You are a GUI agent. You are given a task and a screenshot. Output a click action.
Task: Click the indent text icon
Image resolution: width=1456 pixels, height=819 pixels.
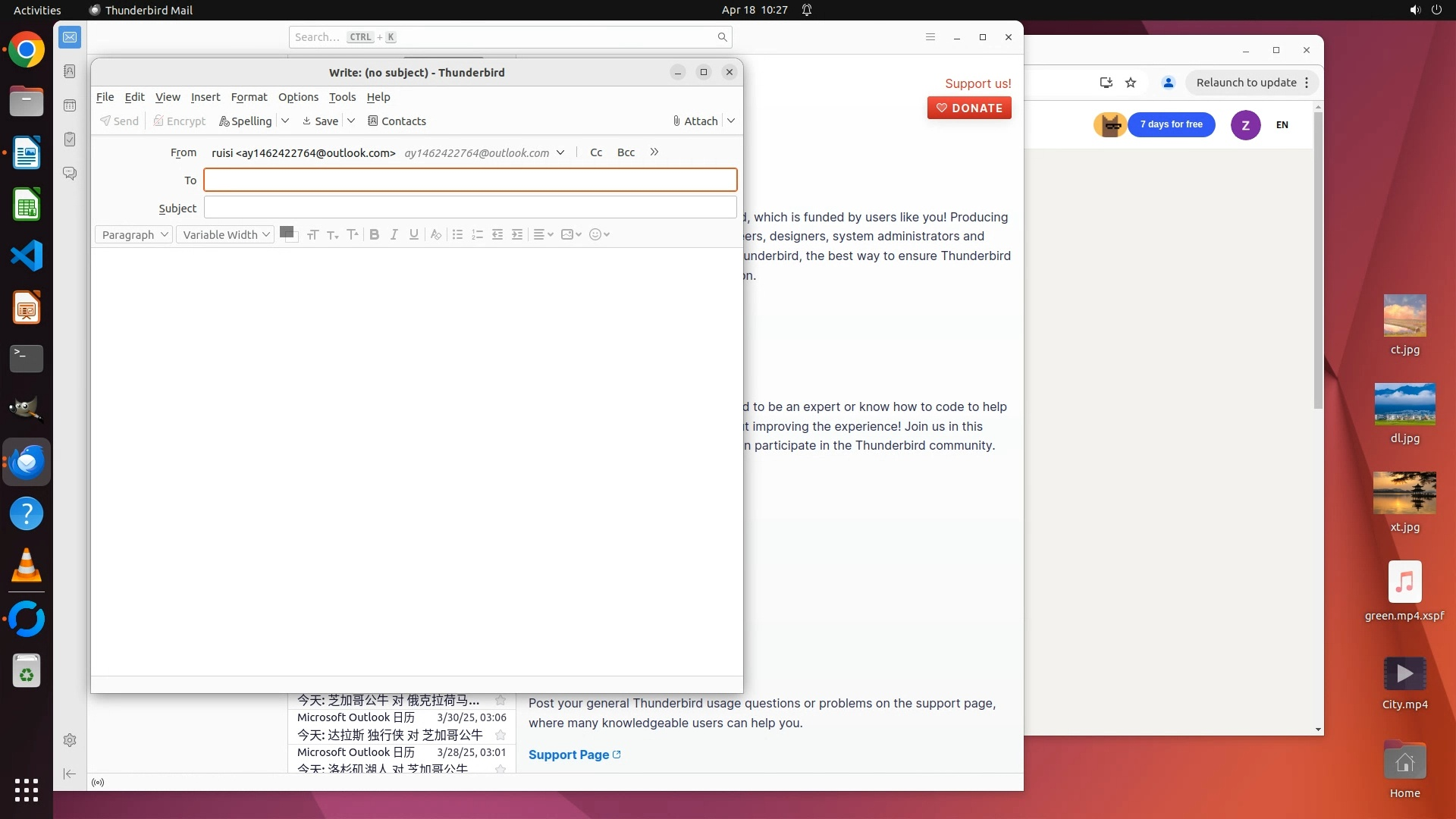pyautogui.click(x=517, y=235)
